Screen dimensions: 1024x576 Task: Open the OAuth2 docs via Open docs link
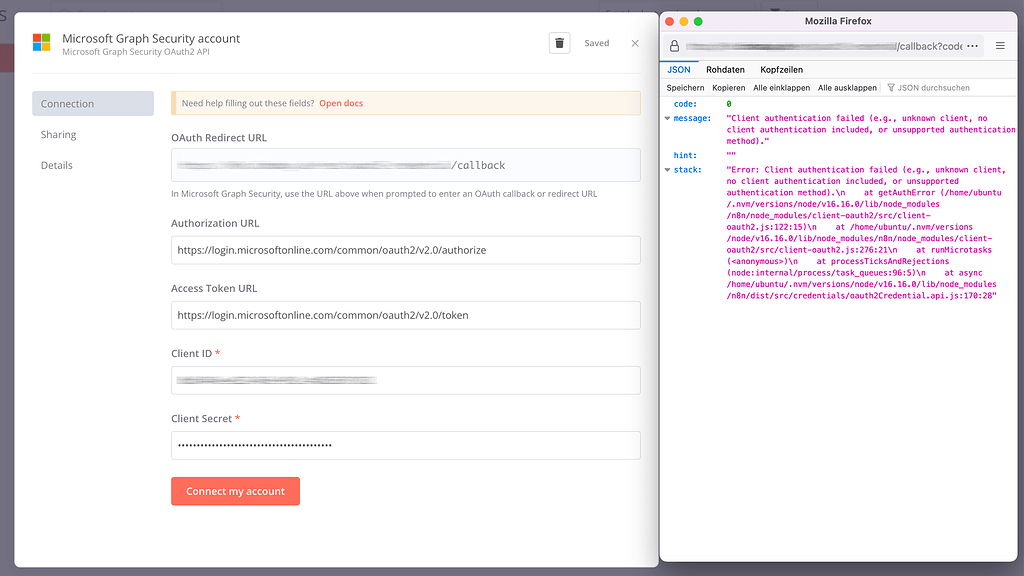click(x=340, y=102)
